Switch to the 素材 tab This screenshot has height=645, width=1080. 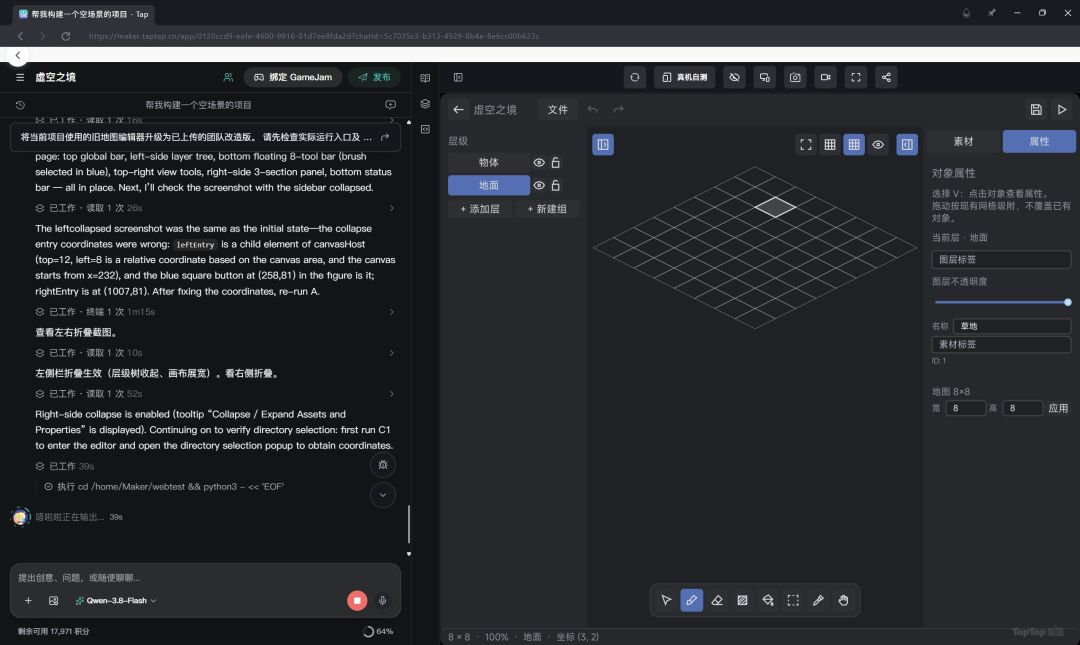coord(964,141)
